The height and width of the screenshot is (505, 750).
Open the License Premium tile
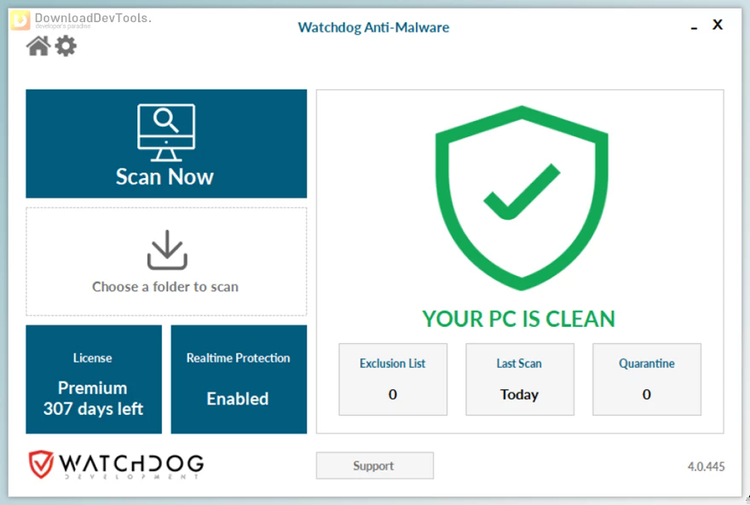click(94, 379)
